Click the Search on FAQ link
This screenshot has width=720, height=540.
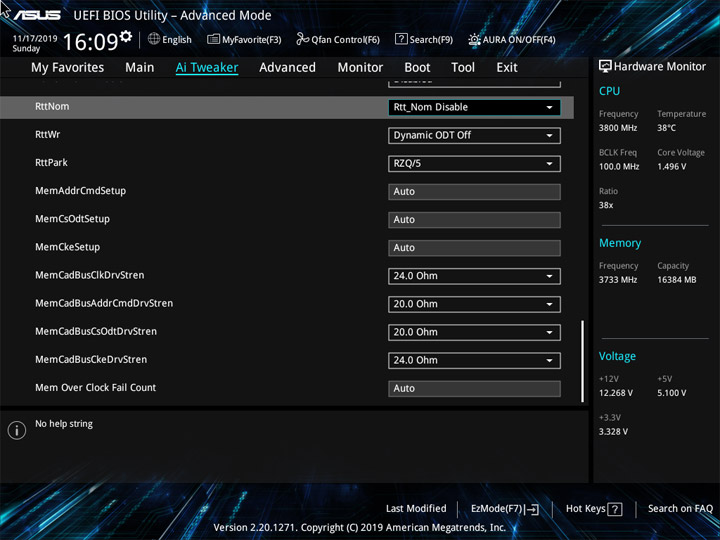(x=681, y=509)
